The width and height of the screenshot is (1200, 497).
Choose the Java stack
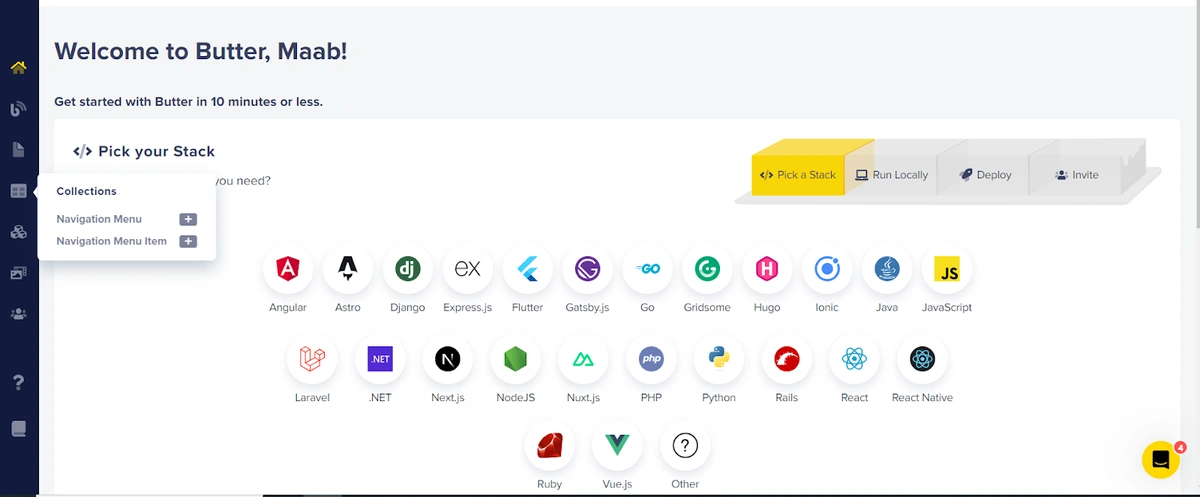(887, 269)
